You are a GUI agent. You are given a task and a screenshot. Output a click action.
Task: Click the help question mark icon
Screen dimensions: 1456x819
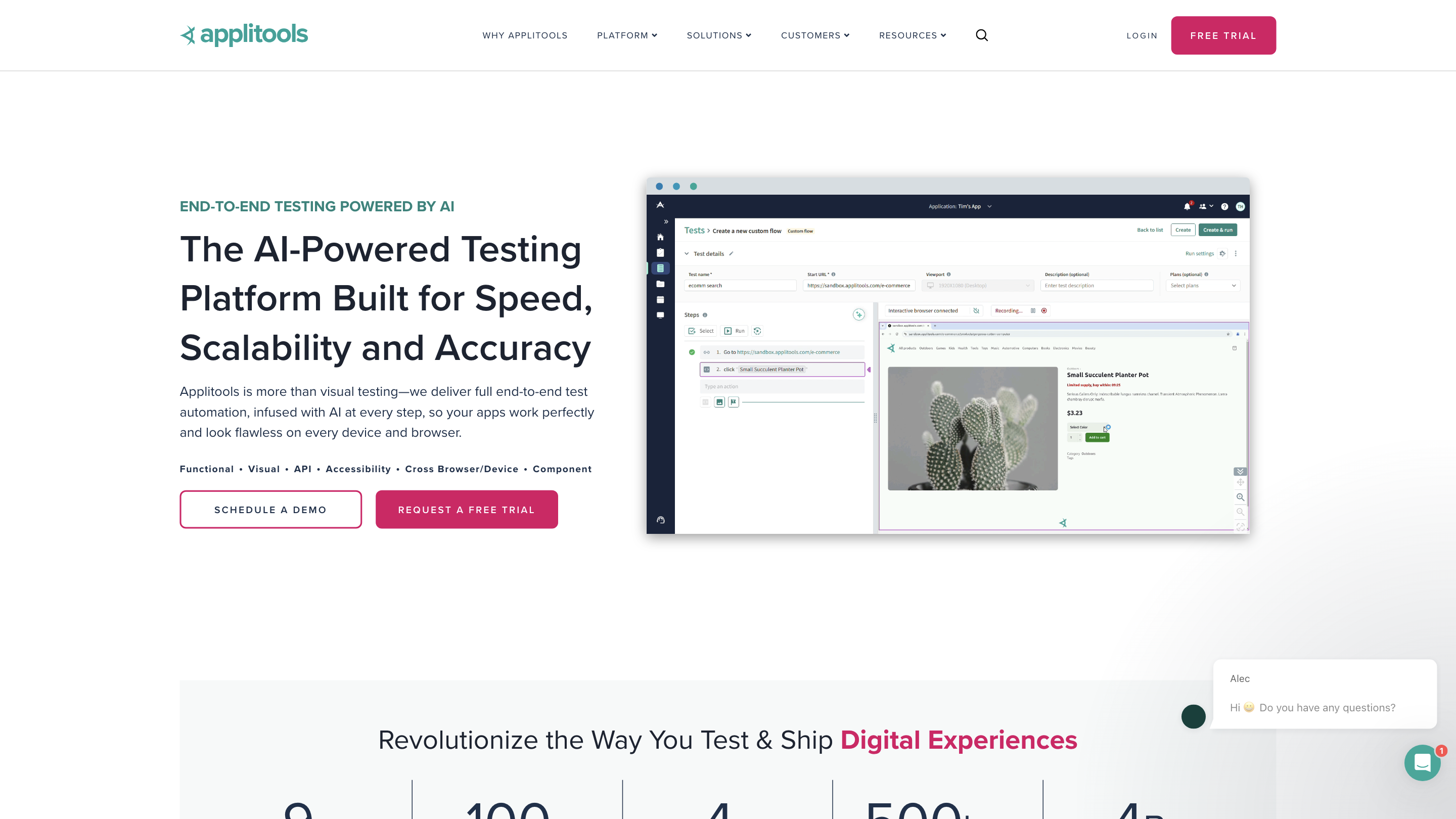coord(1224,206)
